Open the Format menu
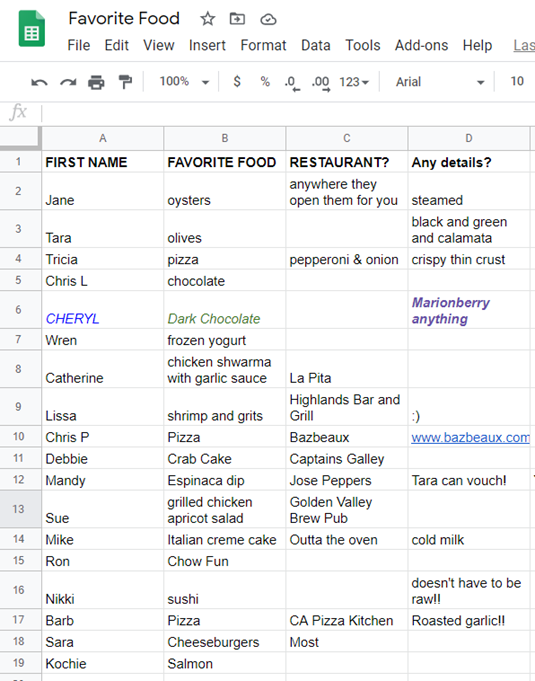This screenshot has width=535, height=681. pyautogui.click(x=263, y=45)
